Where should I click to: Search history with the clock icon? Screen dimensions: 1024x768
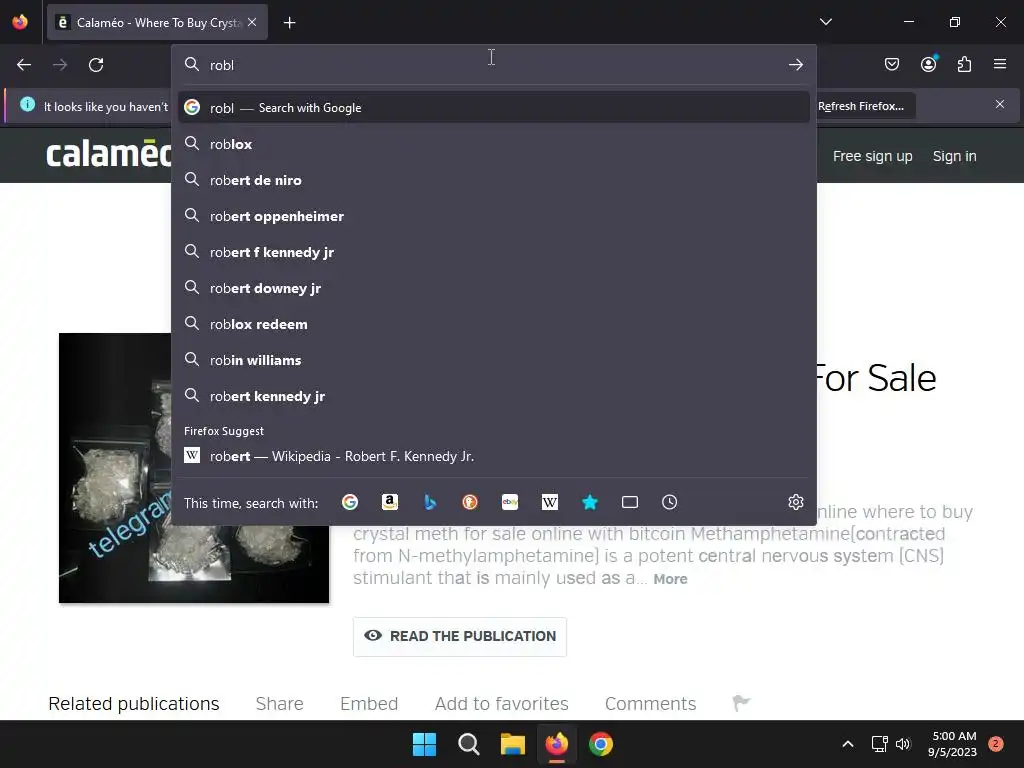click(669, 502)
